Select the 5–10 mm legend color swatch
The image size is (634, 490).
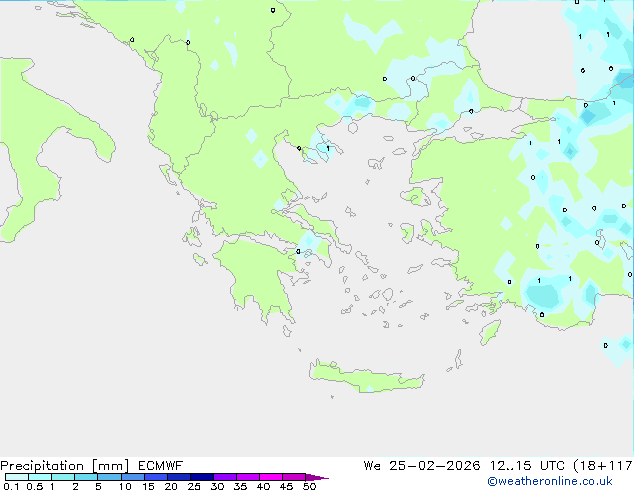coord(109,477)
